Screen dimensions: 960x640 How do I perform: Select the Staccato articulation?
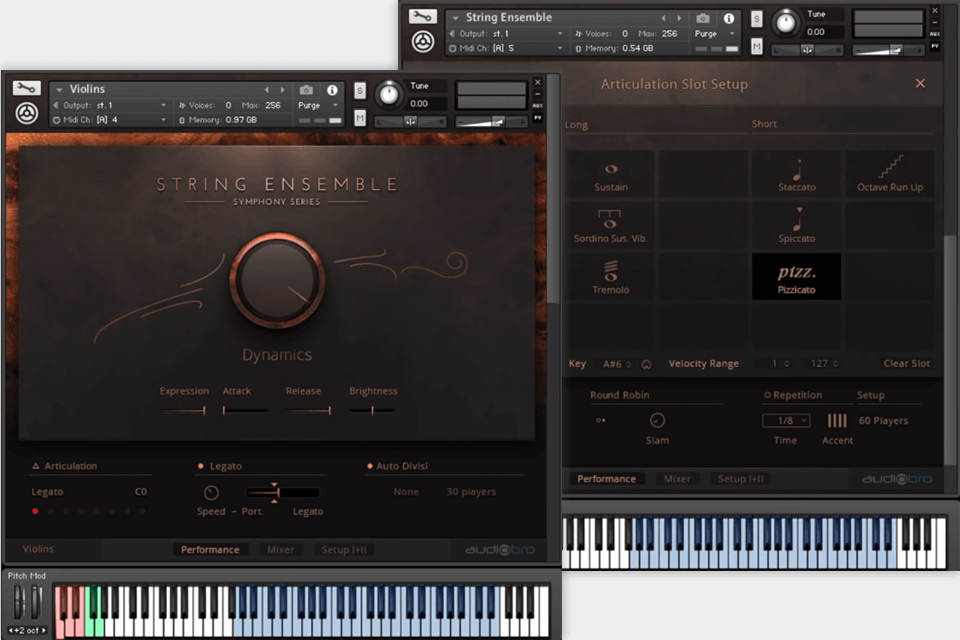point(796,174)
